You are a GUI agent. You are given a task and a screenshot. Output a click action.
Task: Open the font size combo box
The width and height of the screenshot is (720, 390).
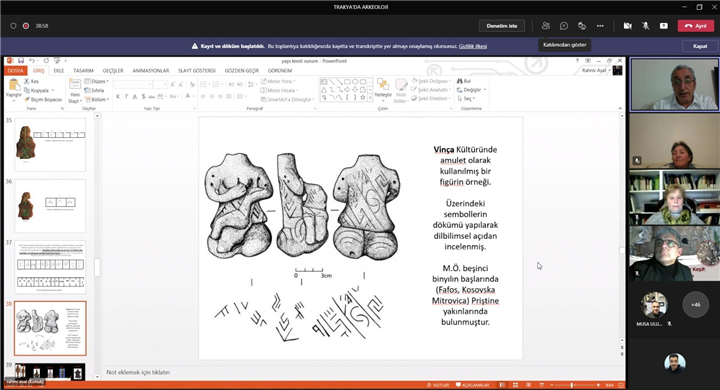pos(161,85)
